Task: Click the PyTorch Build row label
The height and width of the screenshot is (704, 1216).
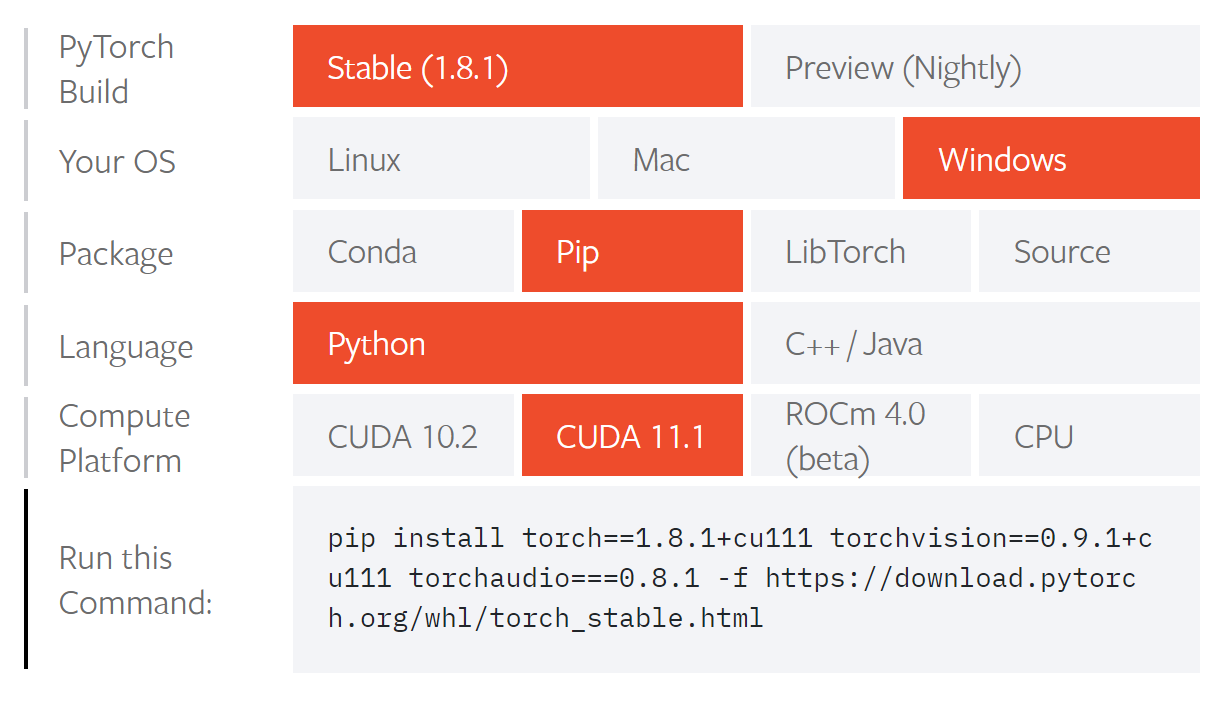Action: (116, 68)
